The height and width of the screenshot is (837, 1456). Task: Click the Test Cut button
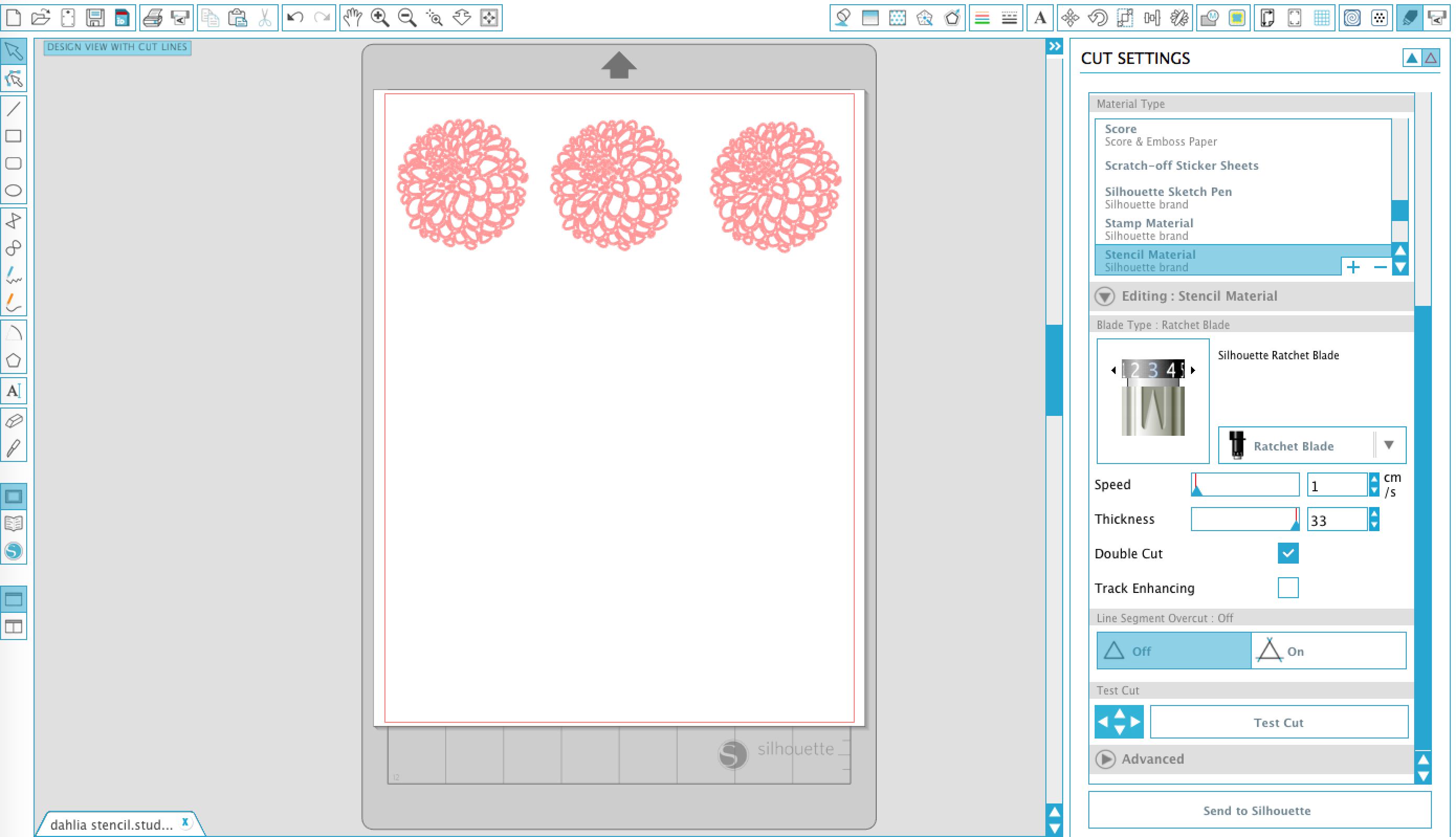1280,722
